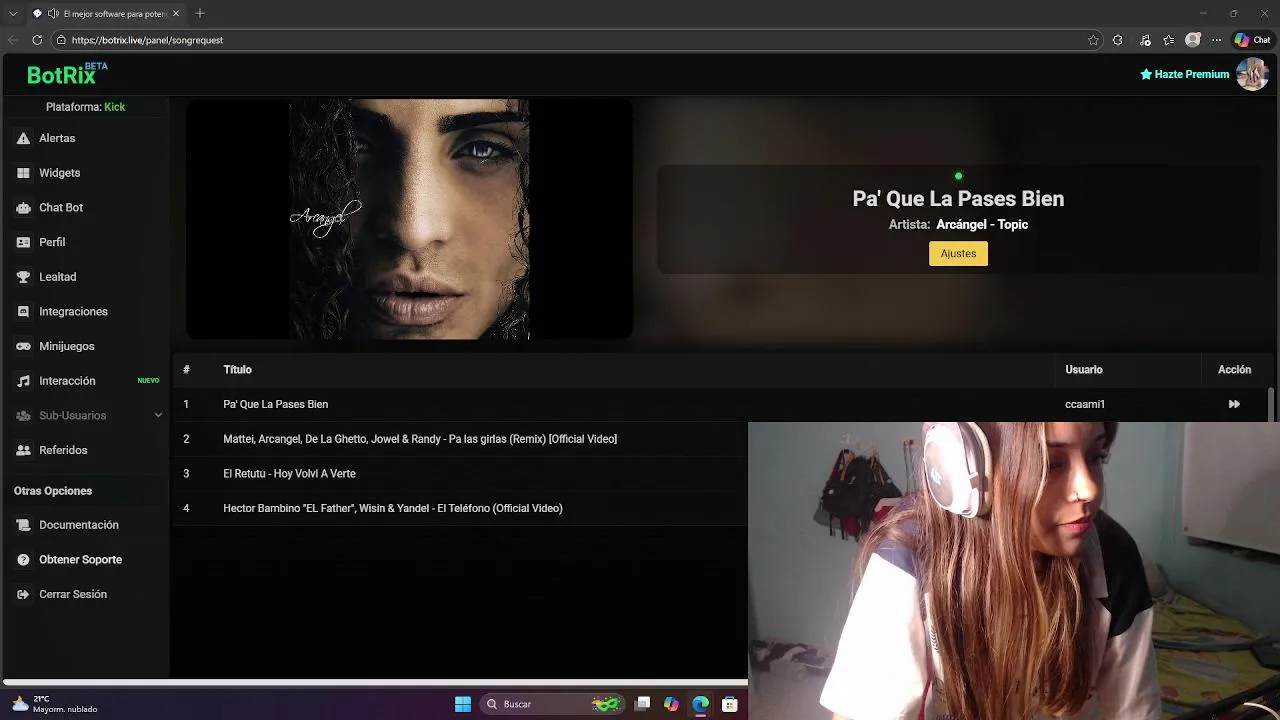Reload the page with the refresh icon
The width and height of the screenshot is (1280, 720).
[37, 40]
